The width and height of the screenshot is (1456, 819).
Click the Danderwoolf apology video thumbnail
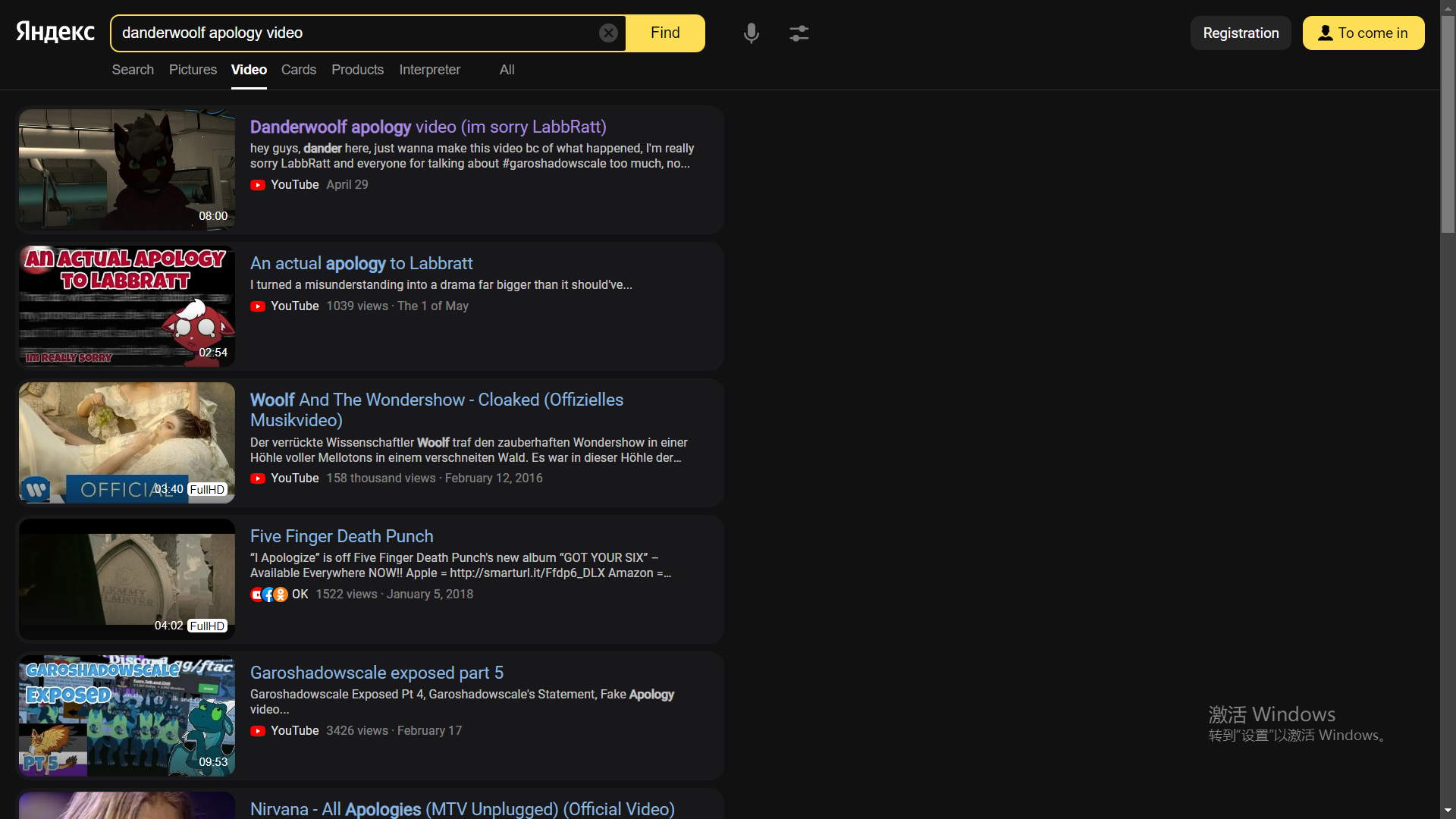tap(127, 169)
